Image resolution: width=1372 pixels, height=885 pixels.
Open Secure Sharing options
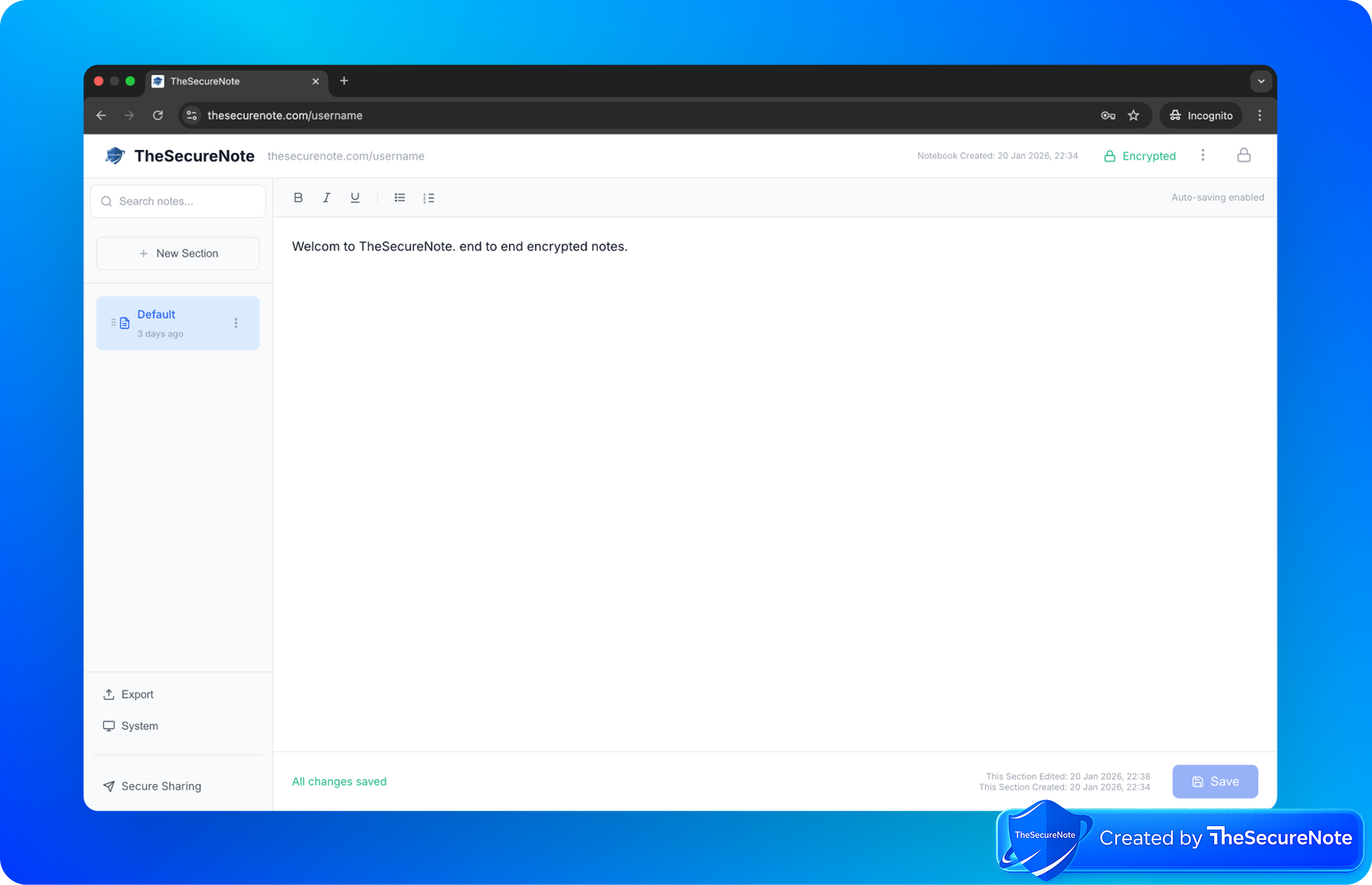pyautogui.click(x=152, y=786)
